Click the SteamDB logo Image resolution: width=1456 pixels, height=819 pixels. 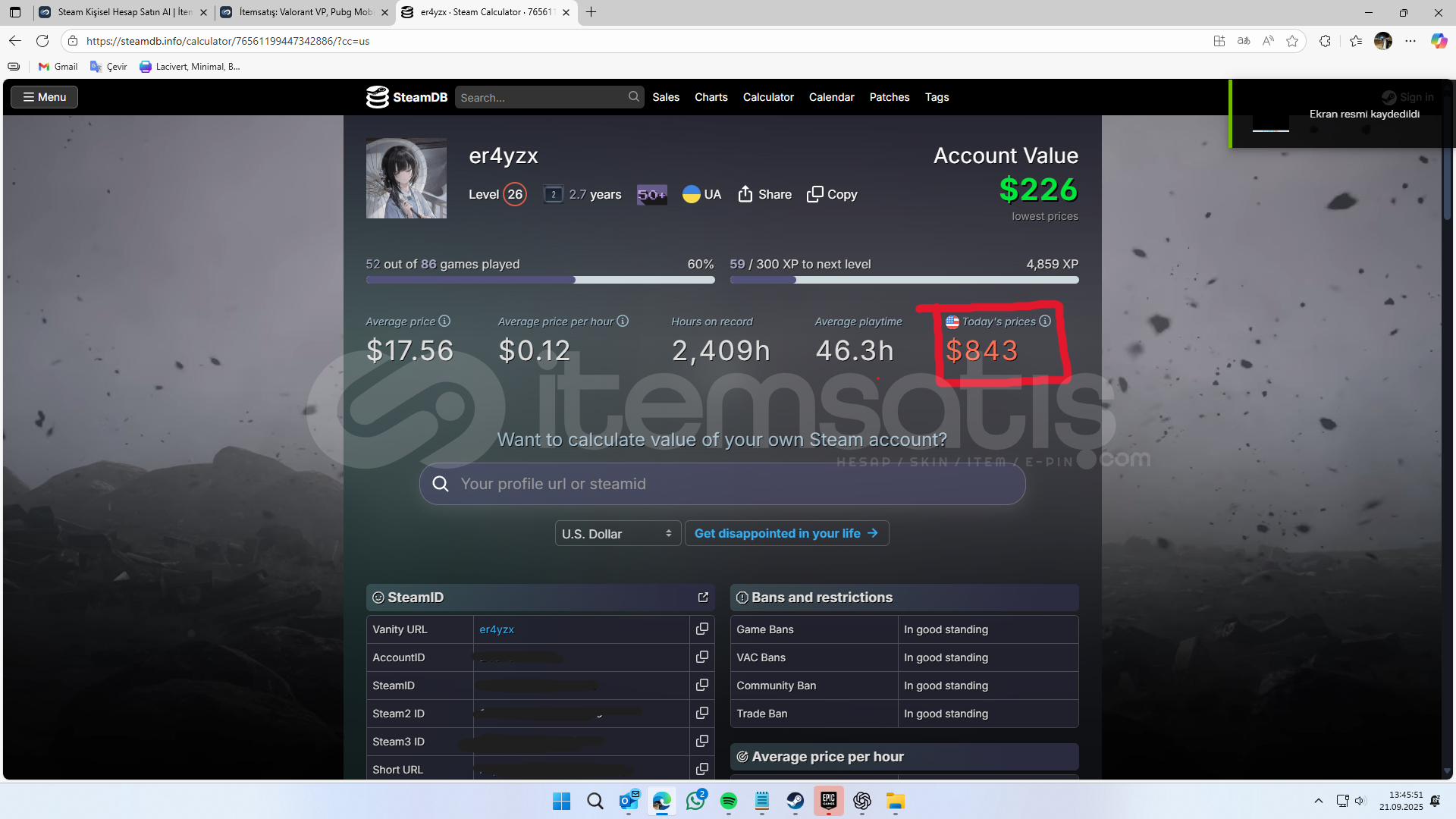click(406, 97)
